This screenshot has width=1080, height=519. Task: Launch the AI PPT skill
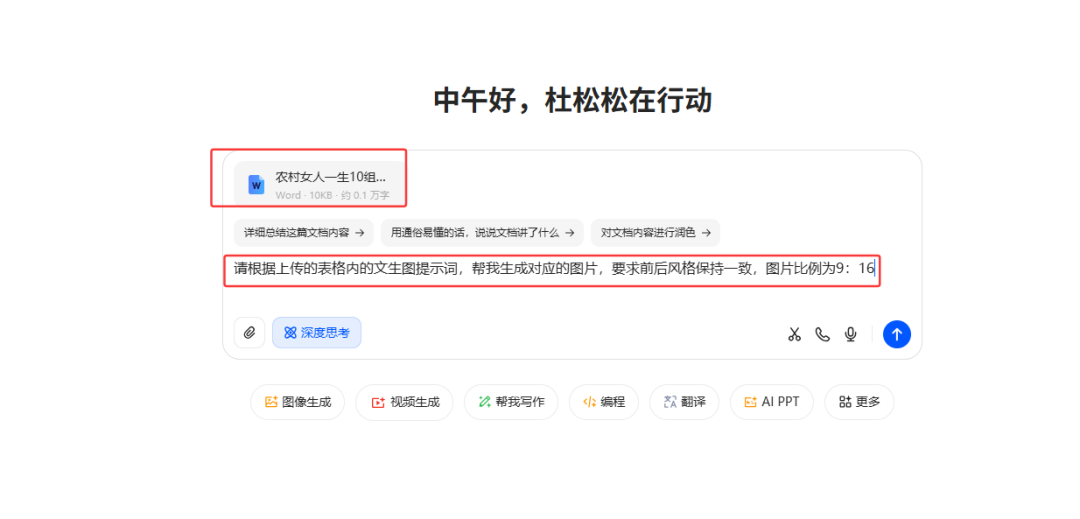click(771, 402)
